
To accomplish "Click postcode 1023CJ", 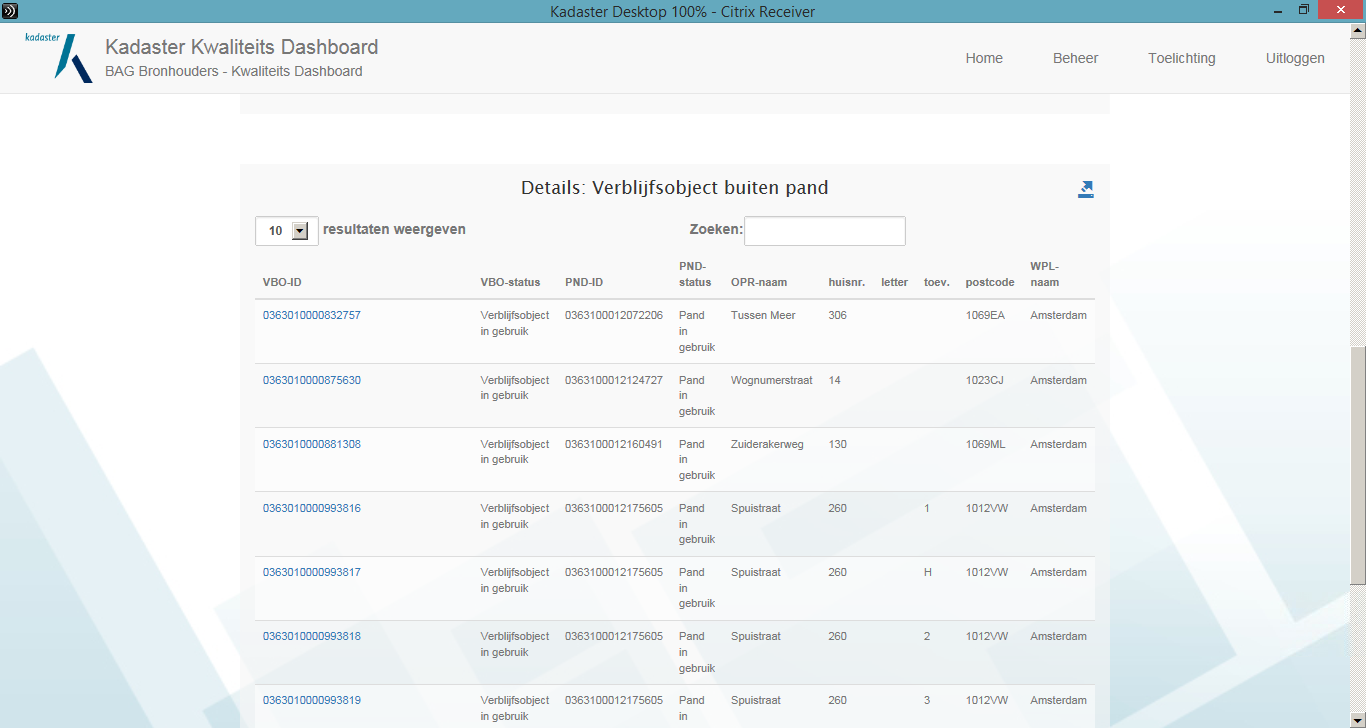I will 985,380.
